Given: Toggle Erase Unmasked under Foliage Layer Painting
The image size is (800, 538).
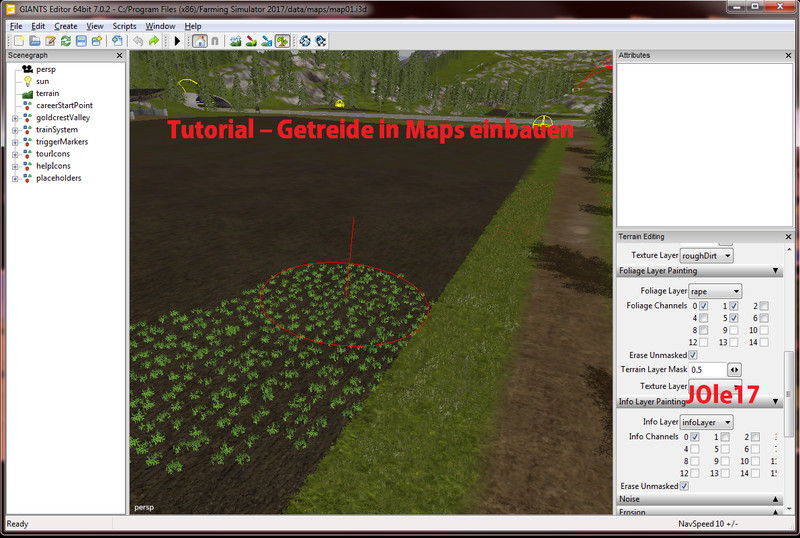Looking at the screenshot, I should coord(693,355).
